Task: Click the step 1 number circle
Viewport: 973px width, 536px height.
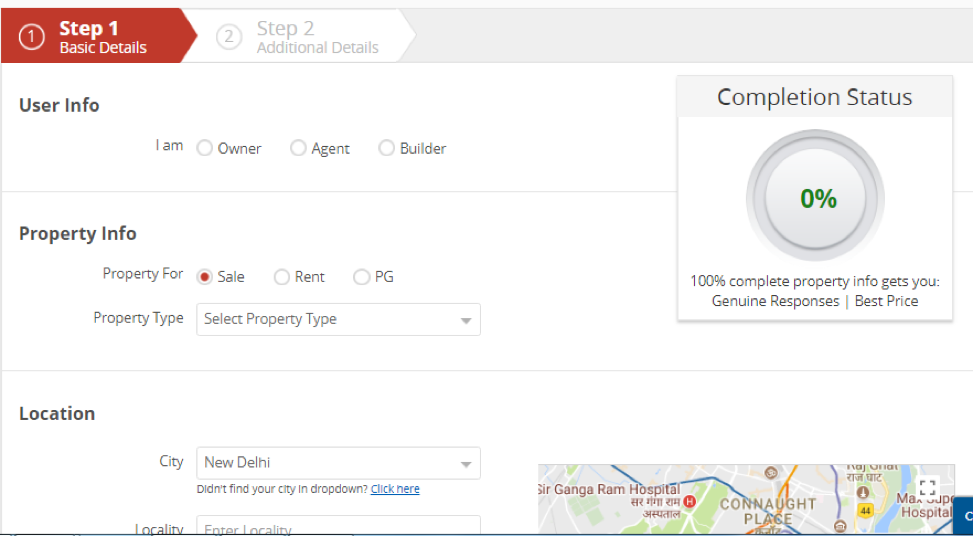Action: pos(31,37)
